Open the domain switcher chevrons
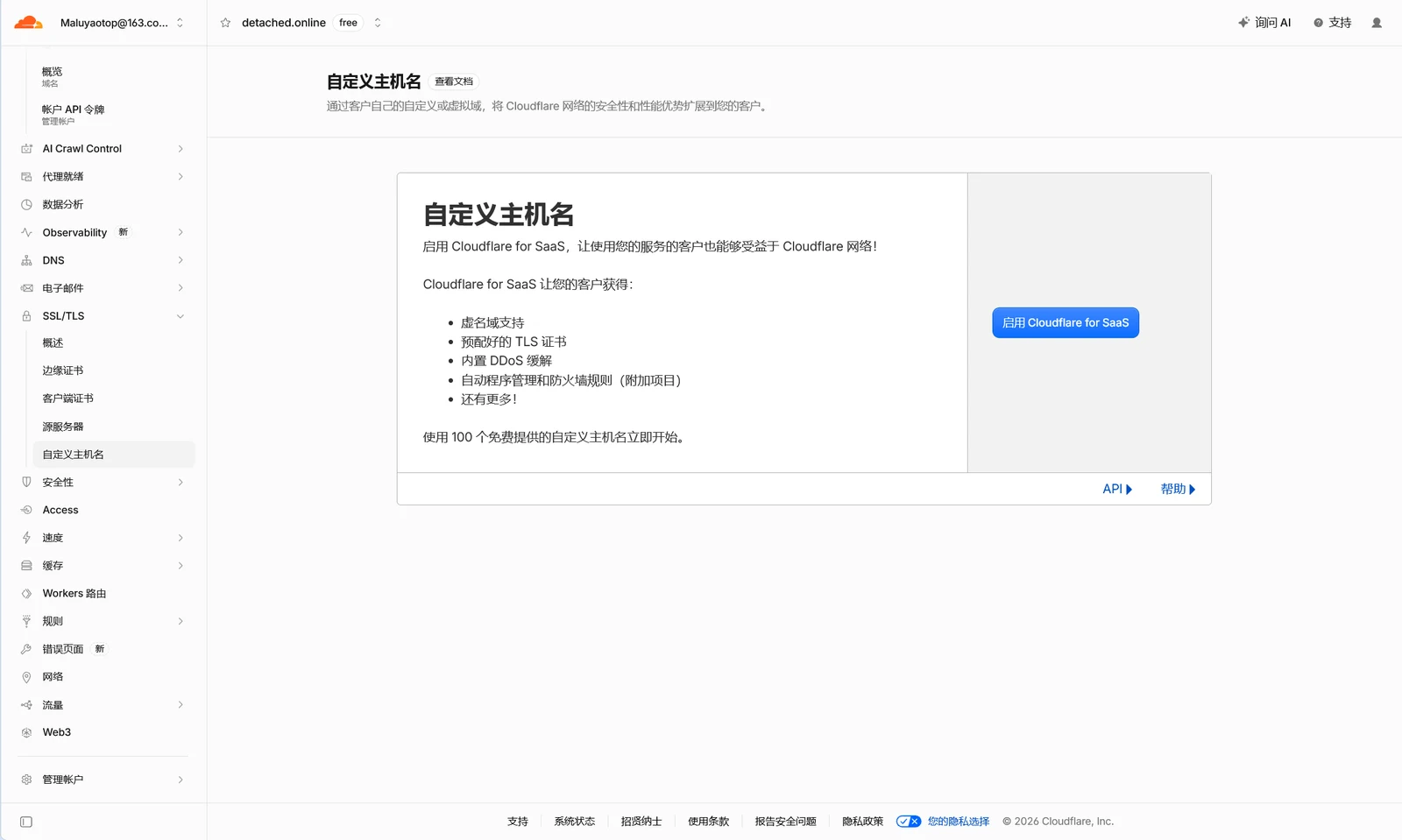This screenshot has height=840, width=1402. 378,23
